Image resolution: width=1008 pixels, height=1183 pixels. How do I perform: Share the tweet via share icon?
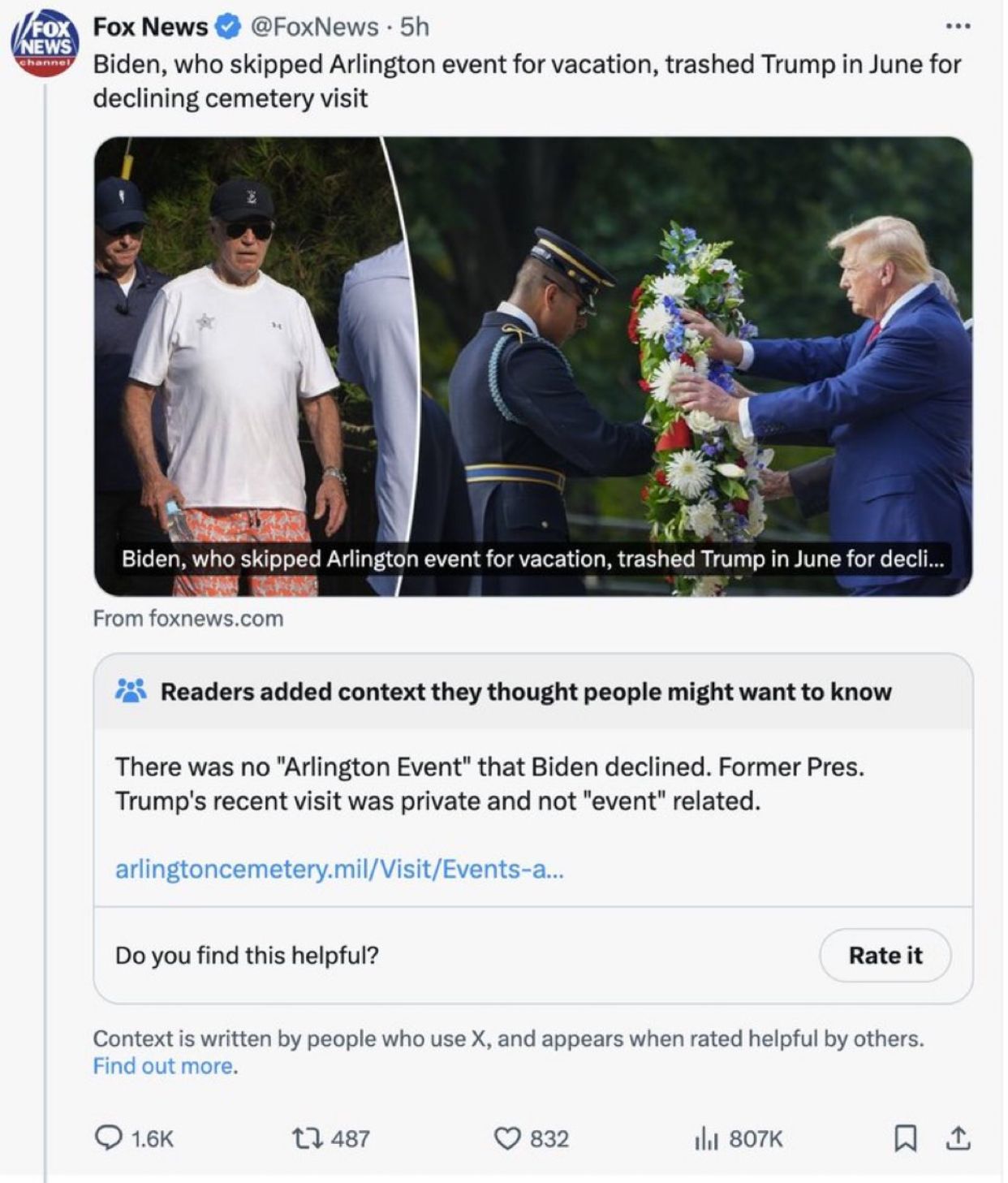point(958,1139)
